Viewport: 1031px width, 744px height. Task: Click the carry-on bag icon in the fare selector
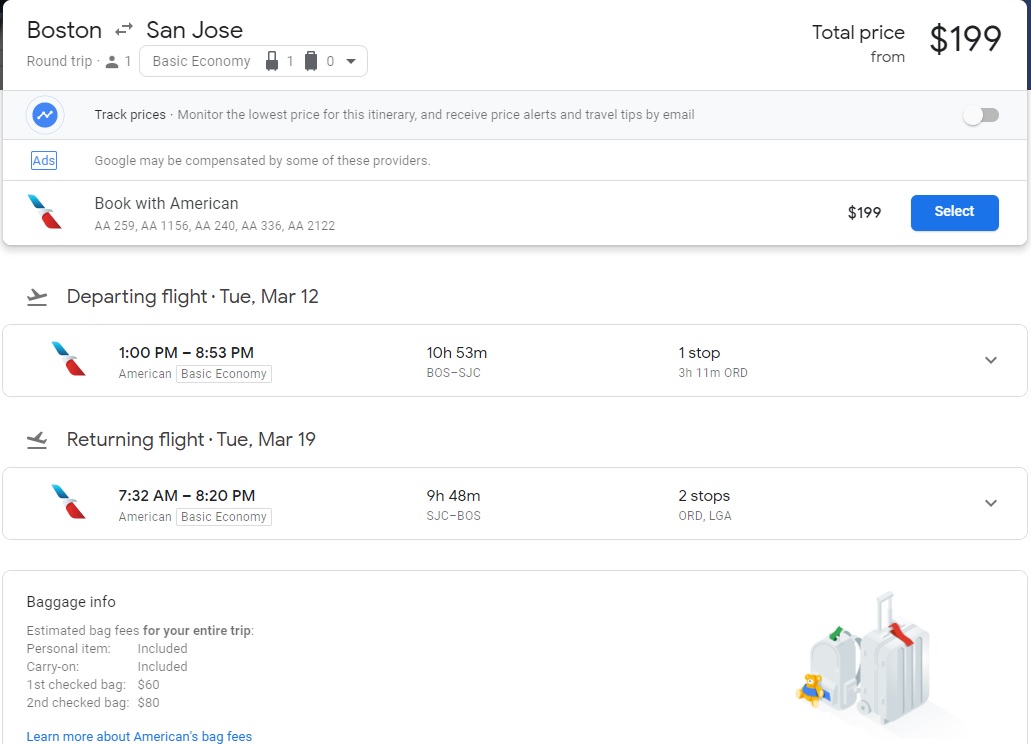click(x=272, y=62)
